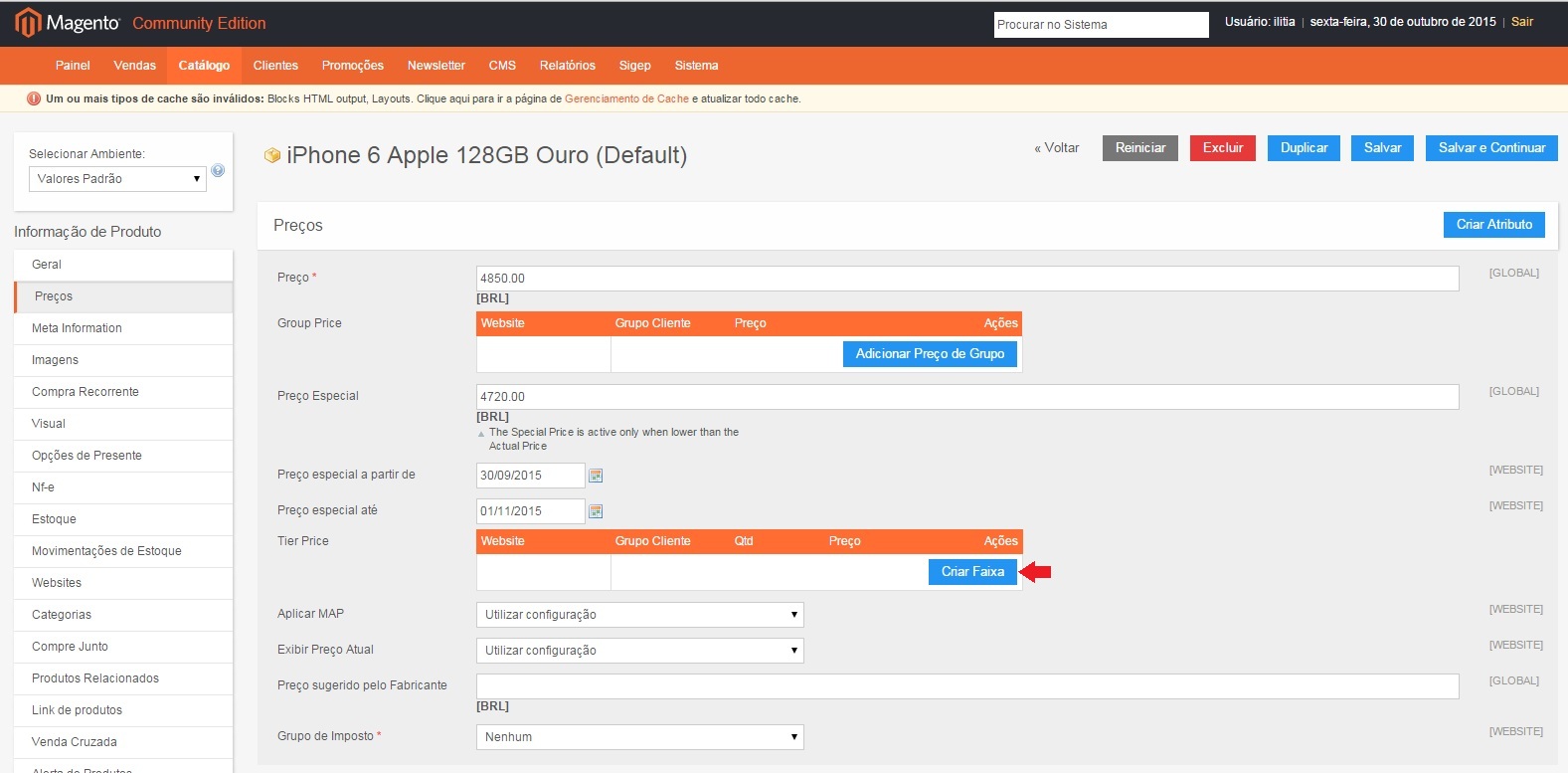Click Salvar e Continuar button

tap(1491, 148)
